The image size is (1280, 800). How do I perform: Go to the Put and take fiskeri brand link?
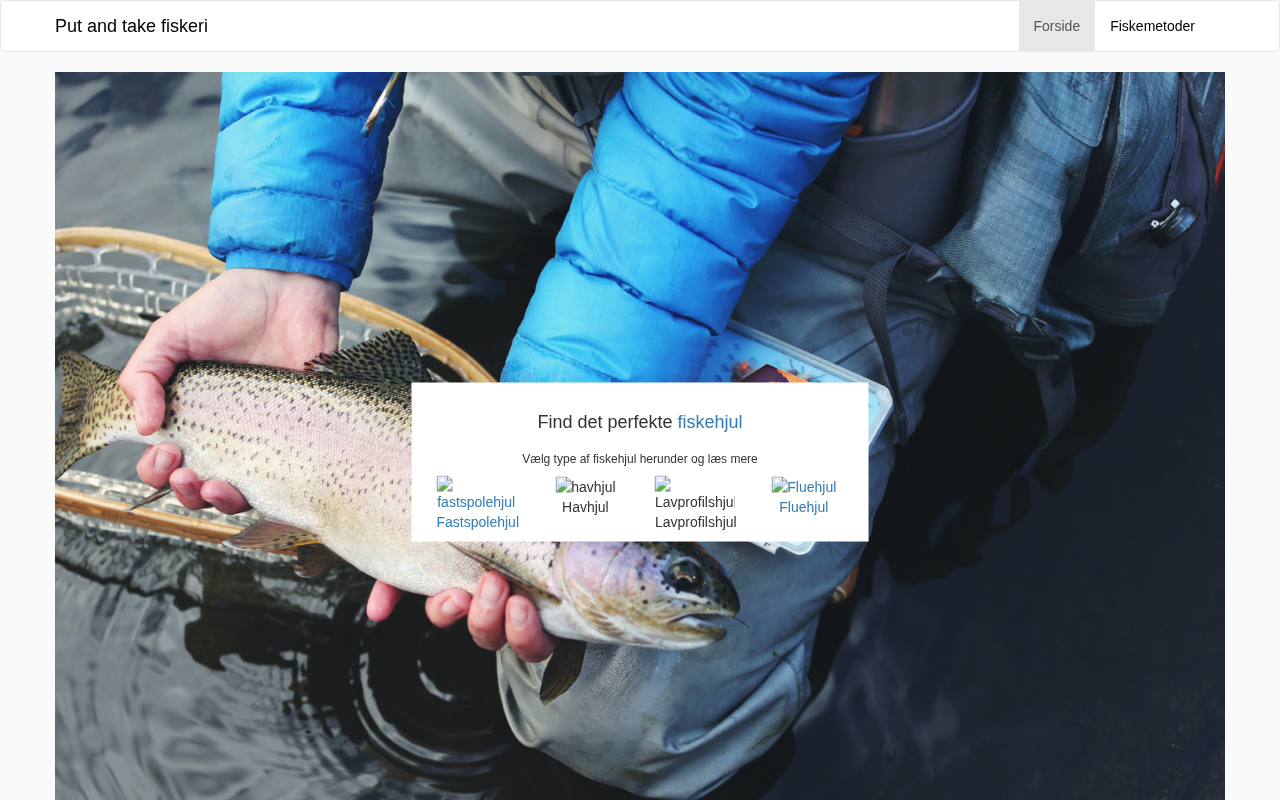[131, 26]
